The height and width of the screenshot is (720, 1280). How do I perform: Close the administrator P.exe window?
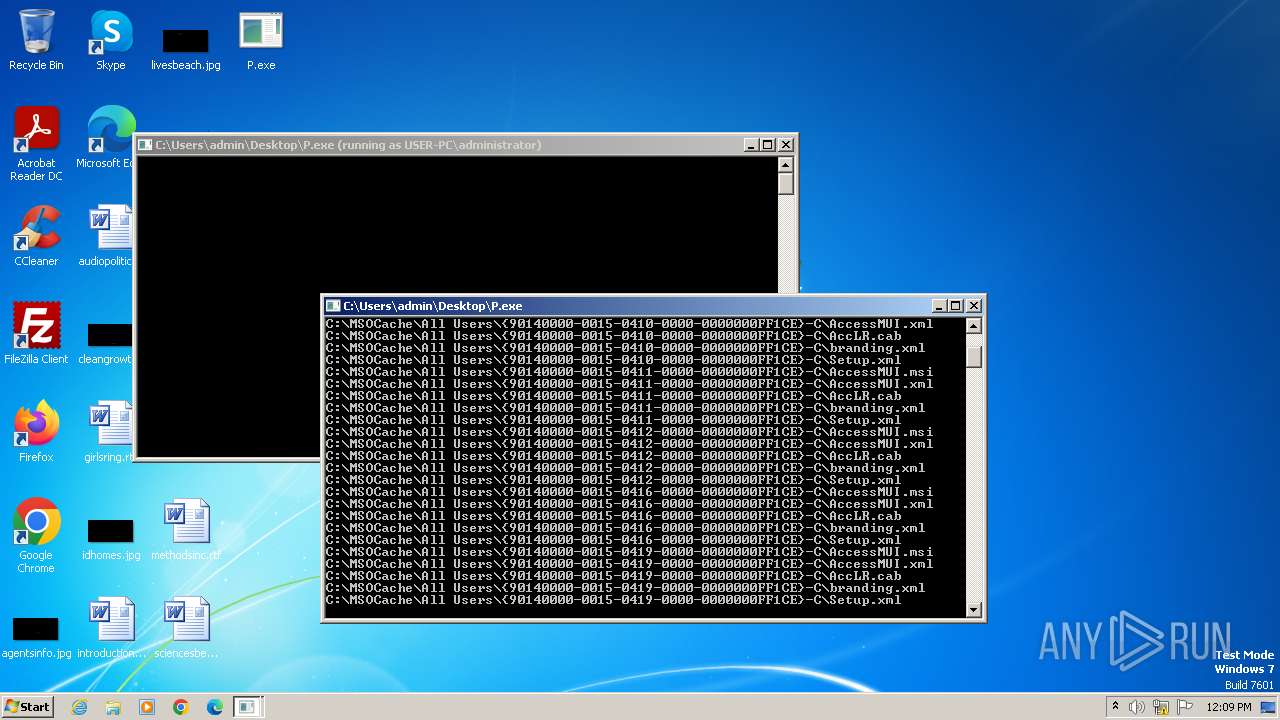(786, 145)
